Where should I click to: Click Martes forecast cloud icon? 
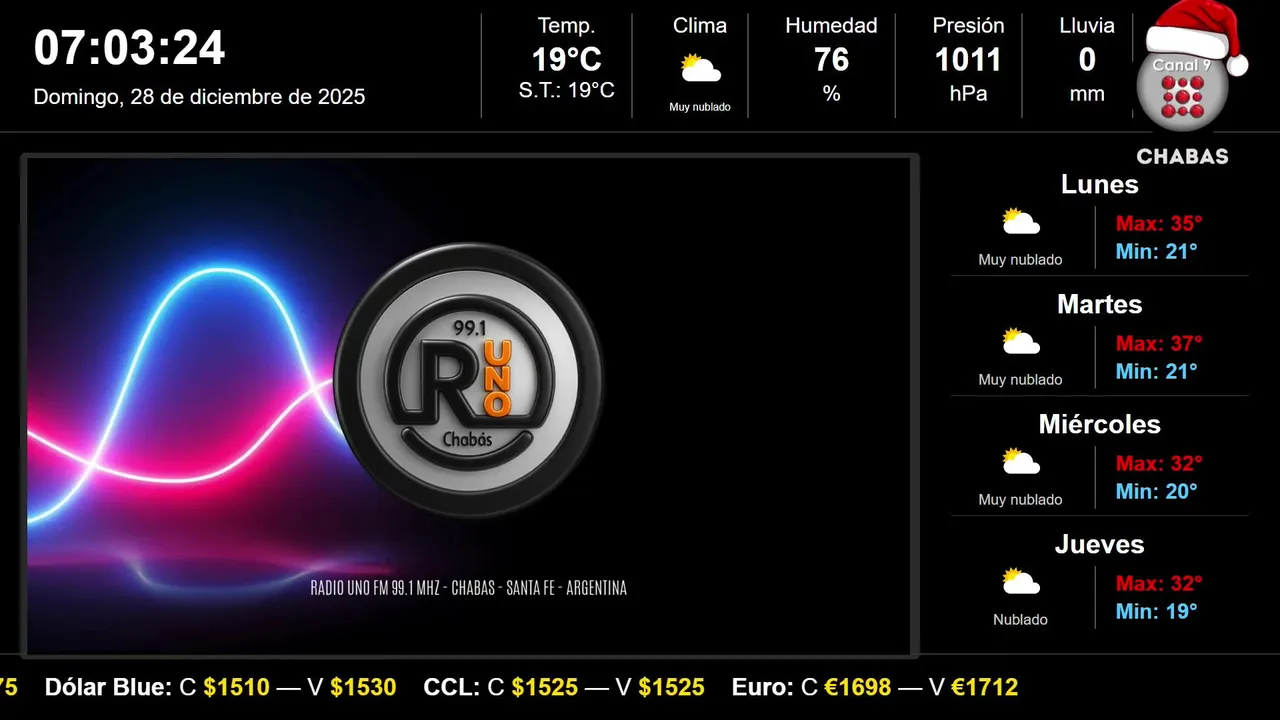1021,342
